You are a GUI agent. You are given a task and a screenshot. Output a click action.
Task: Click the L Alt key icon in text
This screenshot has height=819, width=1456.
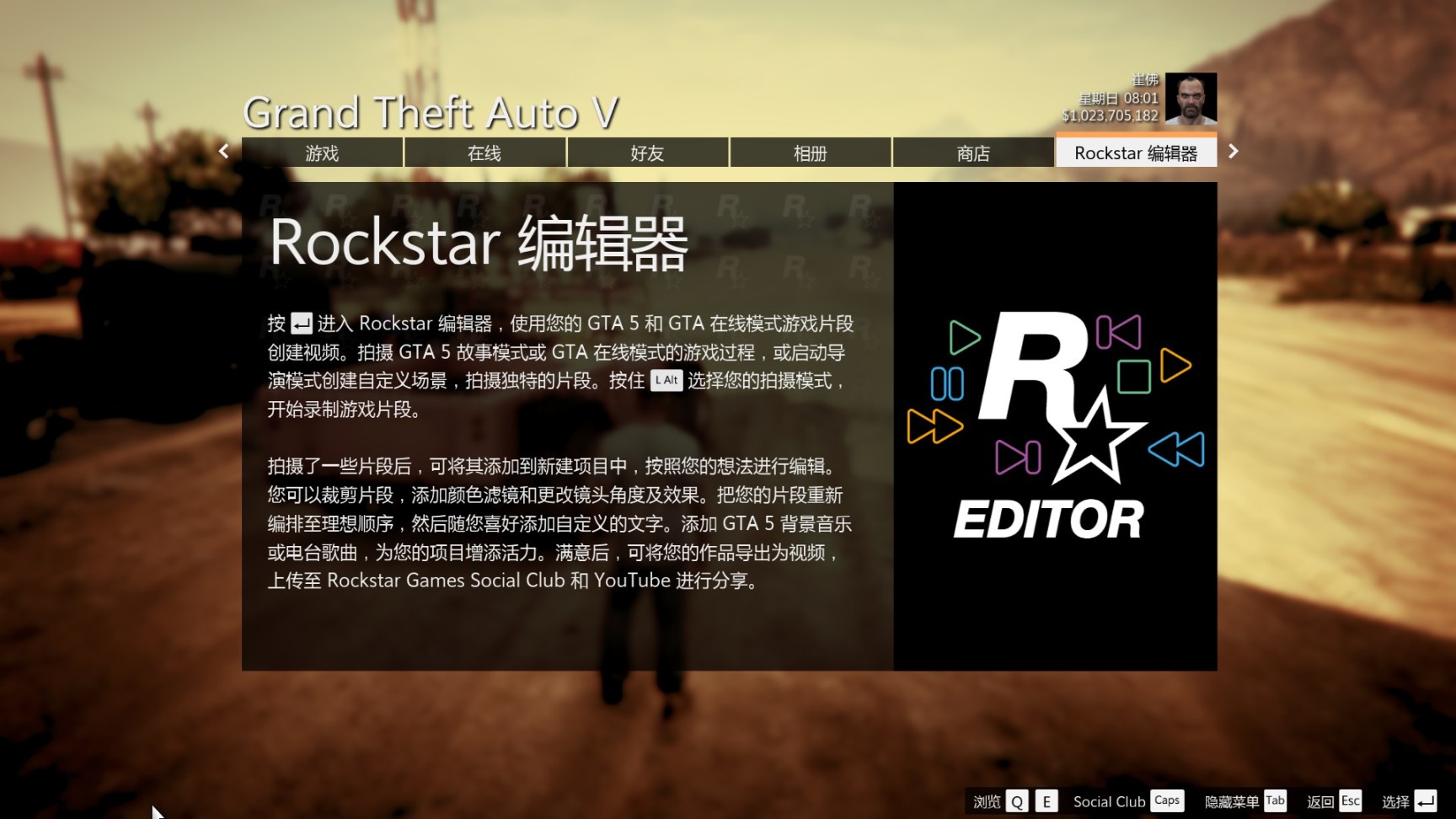click(x=666, y=381)
